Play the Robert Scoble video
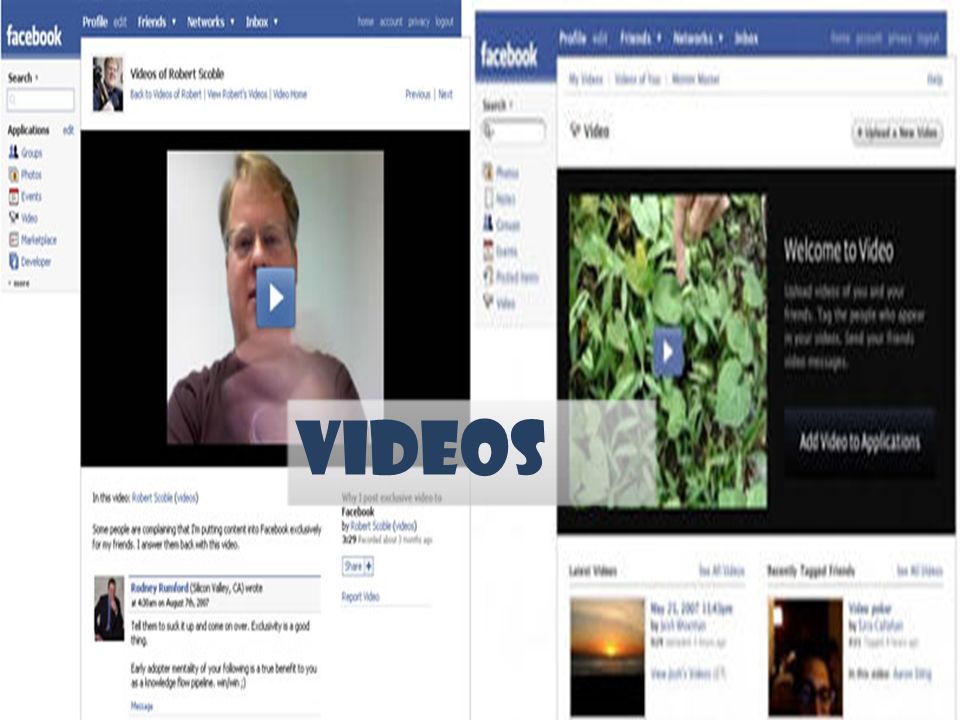 click(276, 298)
